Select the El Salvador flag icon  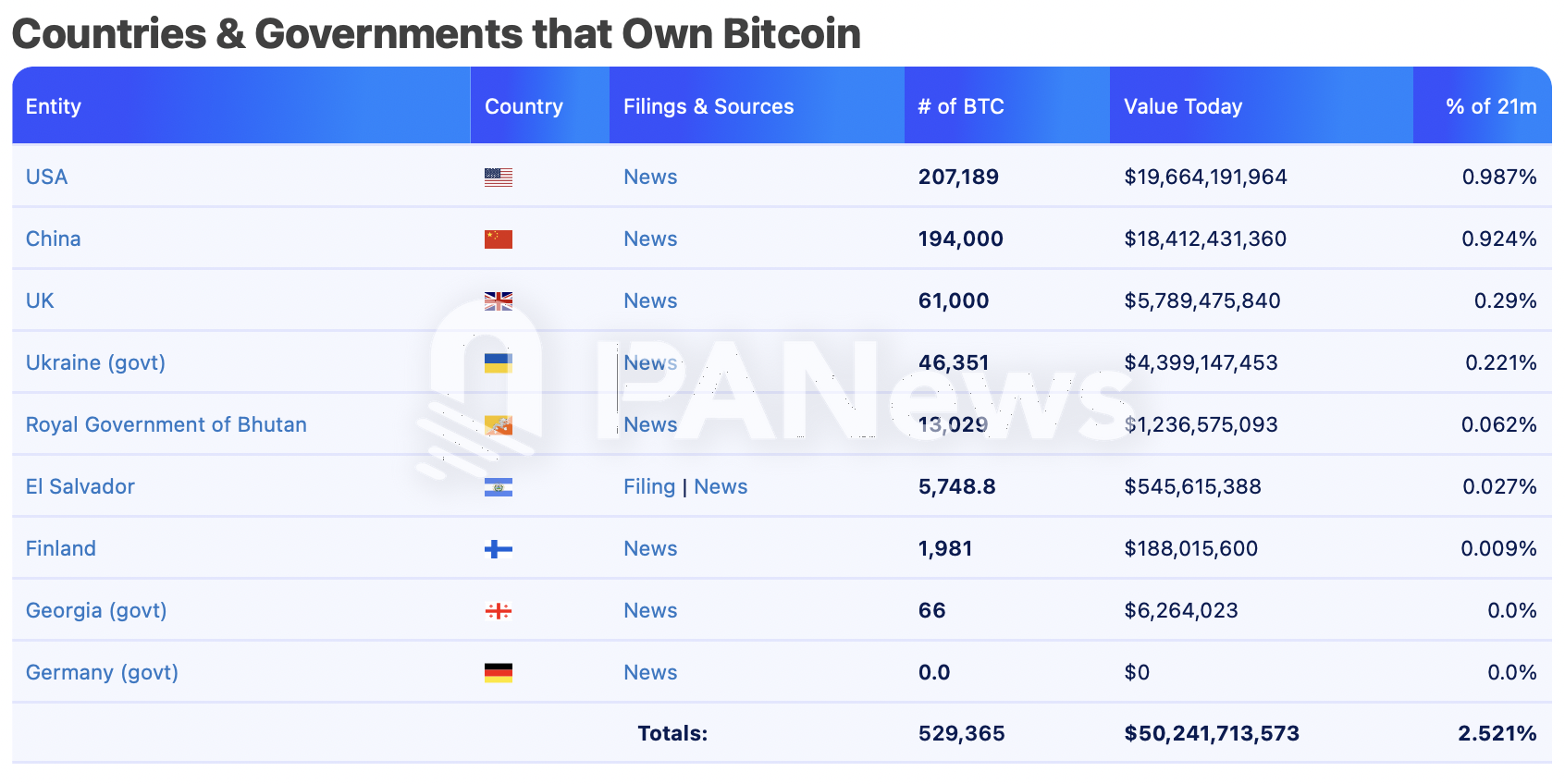pos(498,486)
